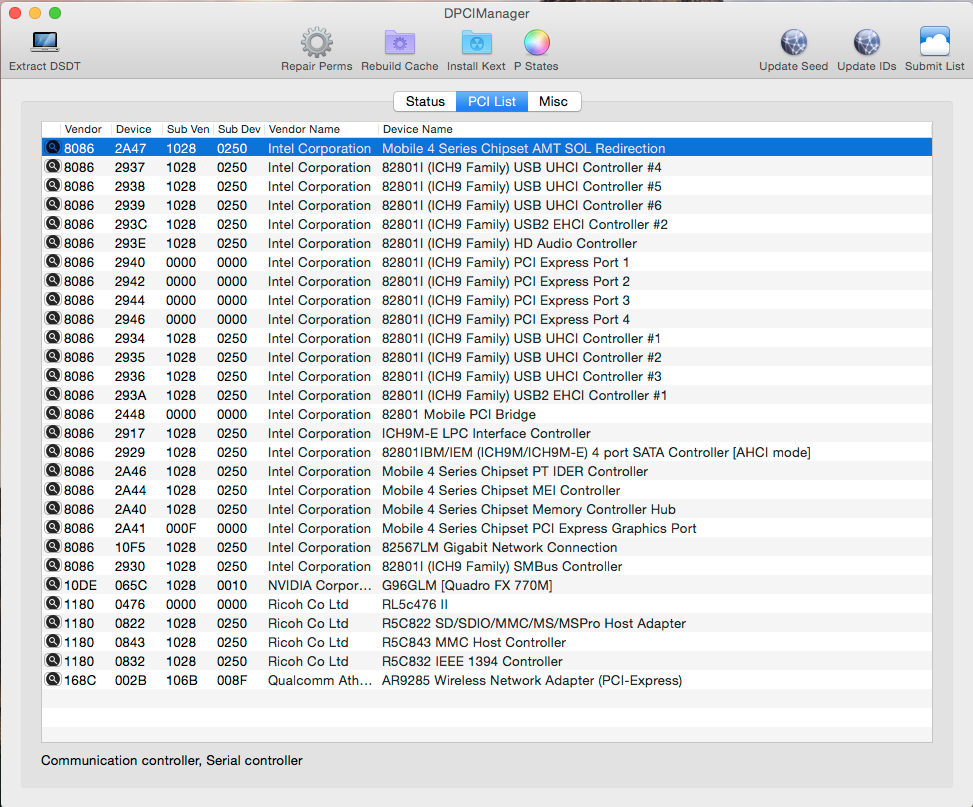Screen dimensions: 973x807
Task: Click the green zoom window button
Action: (55, 13)
